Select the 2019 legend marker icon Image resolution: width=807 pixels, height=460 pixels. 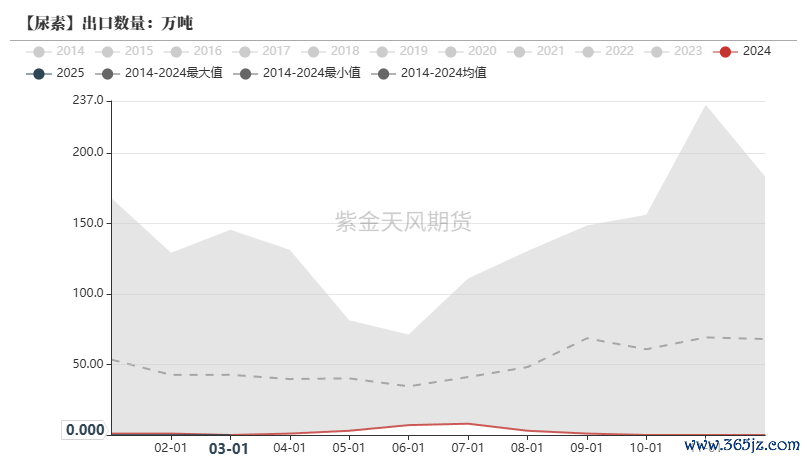pyautogui.click(x=382, y=51)
